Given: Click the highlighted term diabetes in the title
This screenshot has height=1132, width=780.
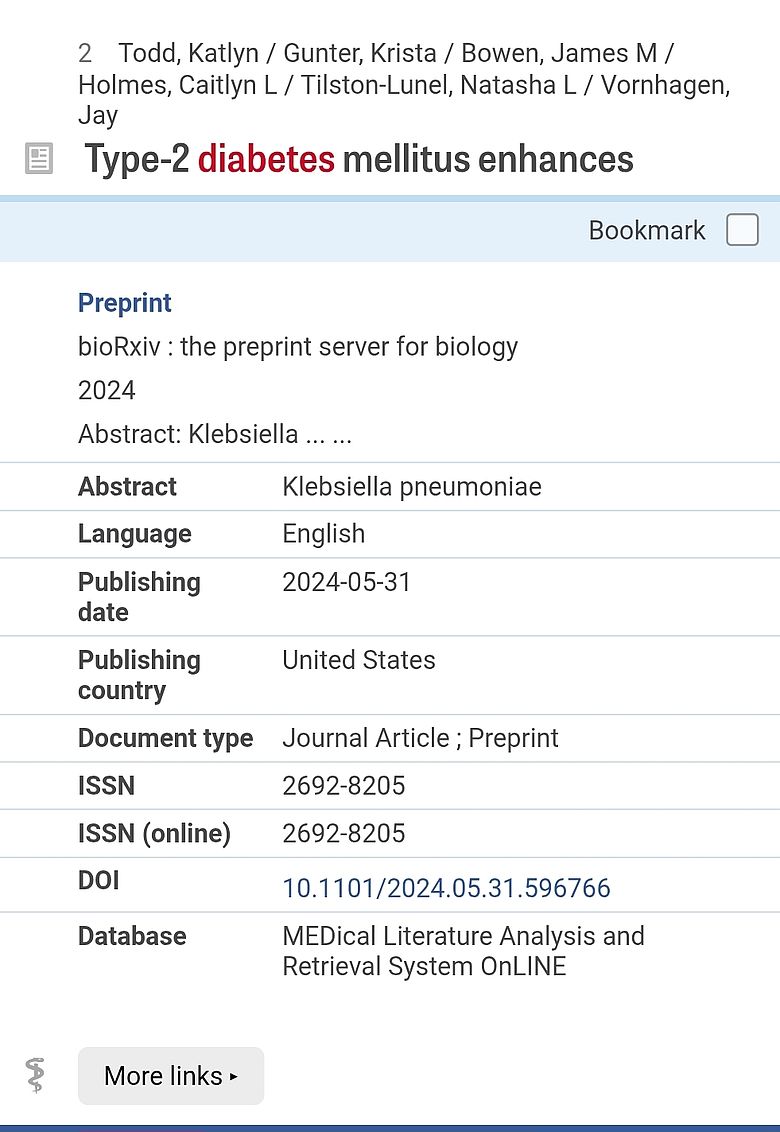Looking at the screenshot, I should coord(265,158).
